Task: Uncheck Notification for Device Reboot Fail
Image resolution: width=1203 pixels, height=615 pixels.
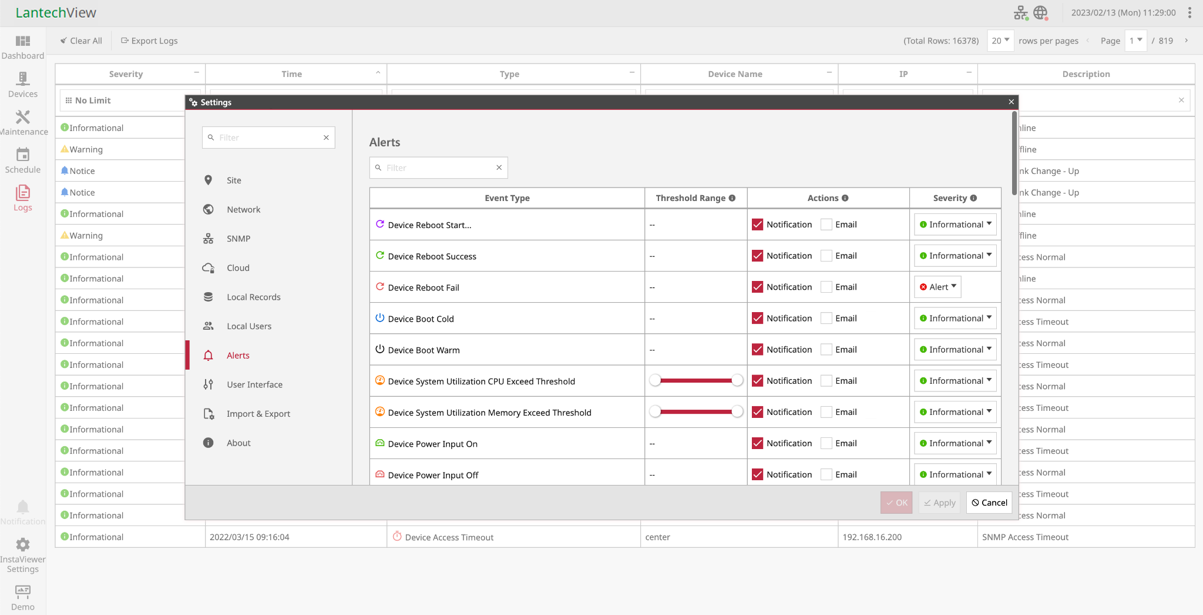Action: [757, 287]
